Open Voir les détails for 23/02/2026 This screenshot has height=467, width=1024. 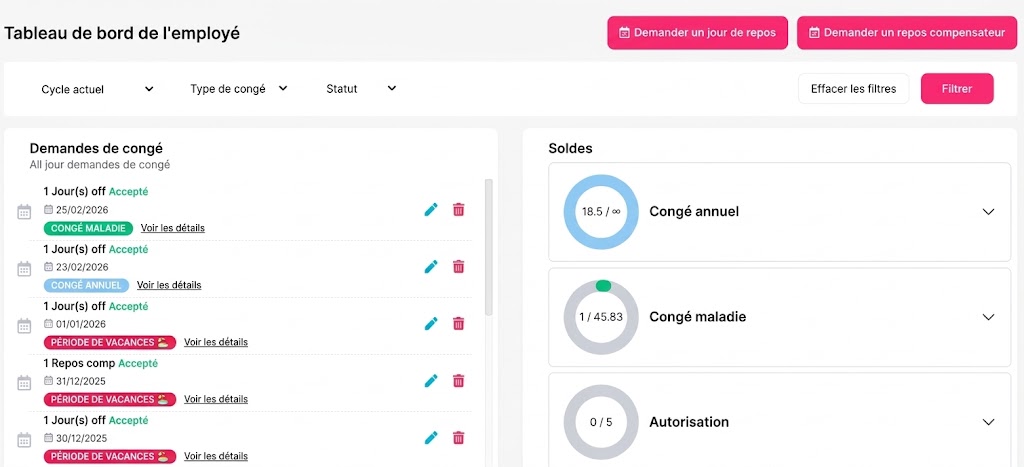(168, 285)
